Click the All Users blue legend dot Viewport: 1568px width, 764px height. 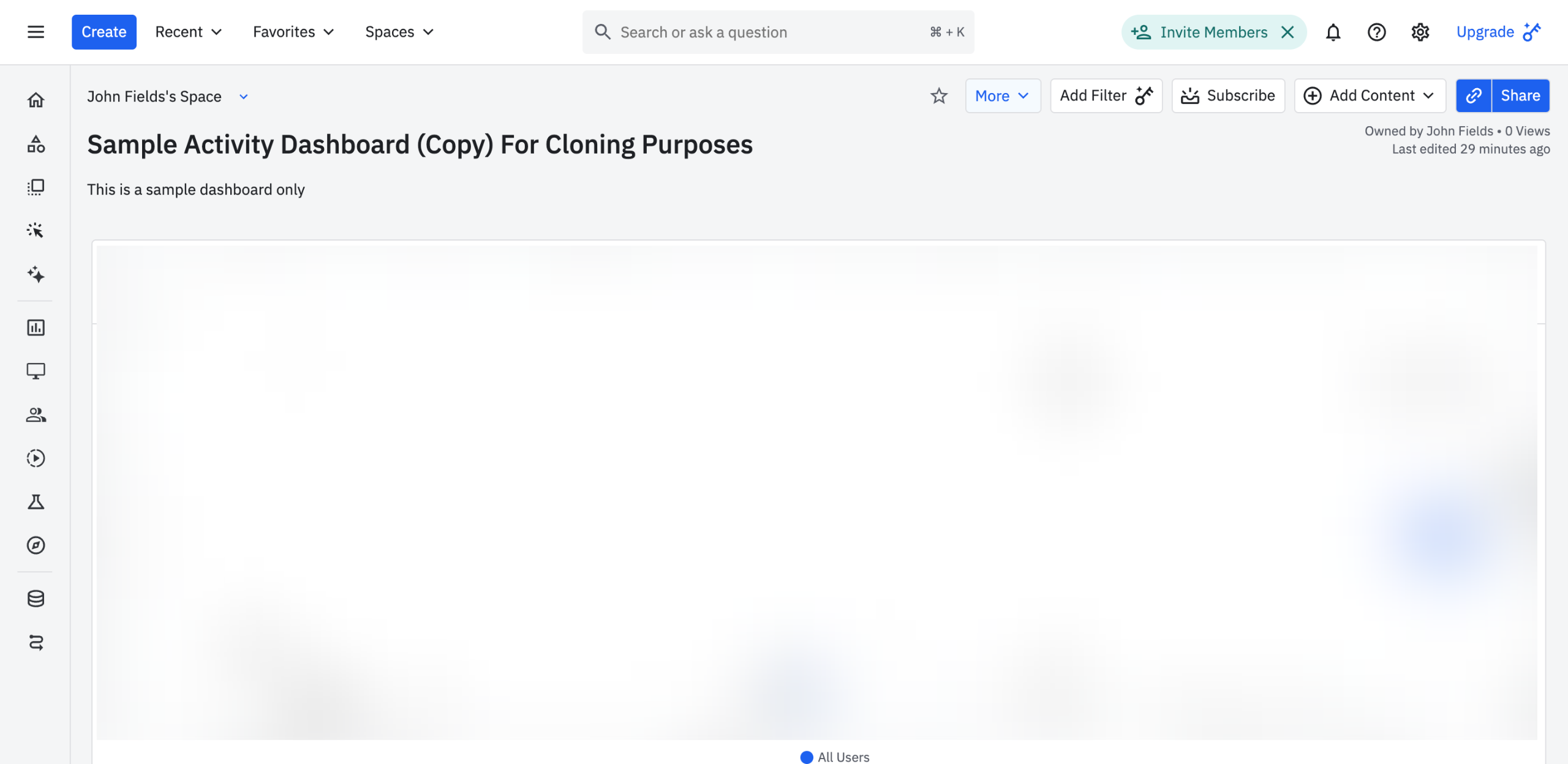pyautogui.click(x=806, y=757)
